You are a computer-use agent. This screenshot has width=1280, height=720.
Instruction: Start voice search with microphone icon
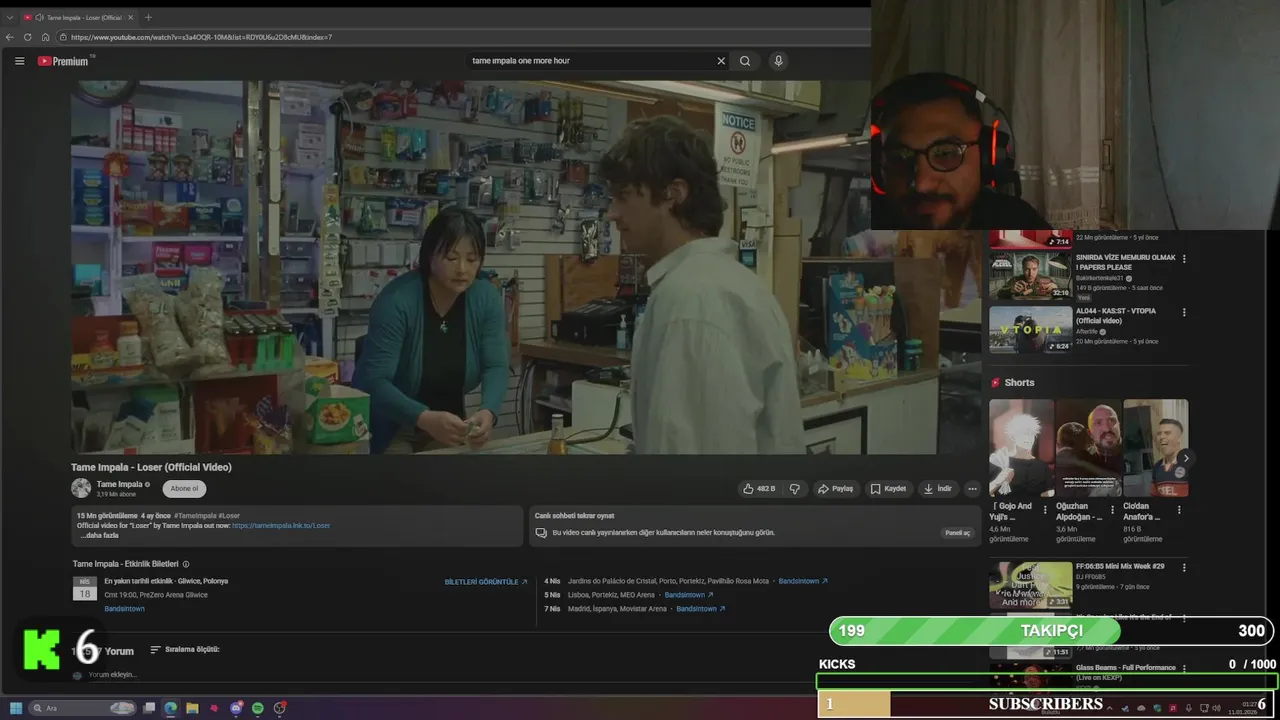point(778,61)
